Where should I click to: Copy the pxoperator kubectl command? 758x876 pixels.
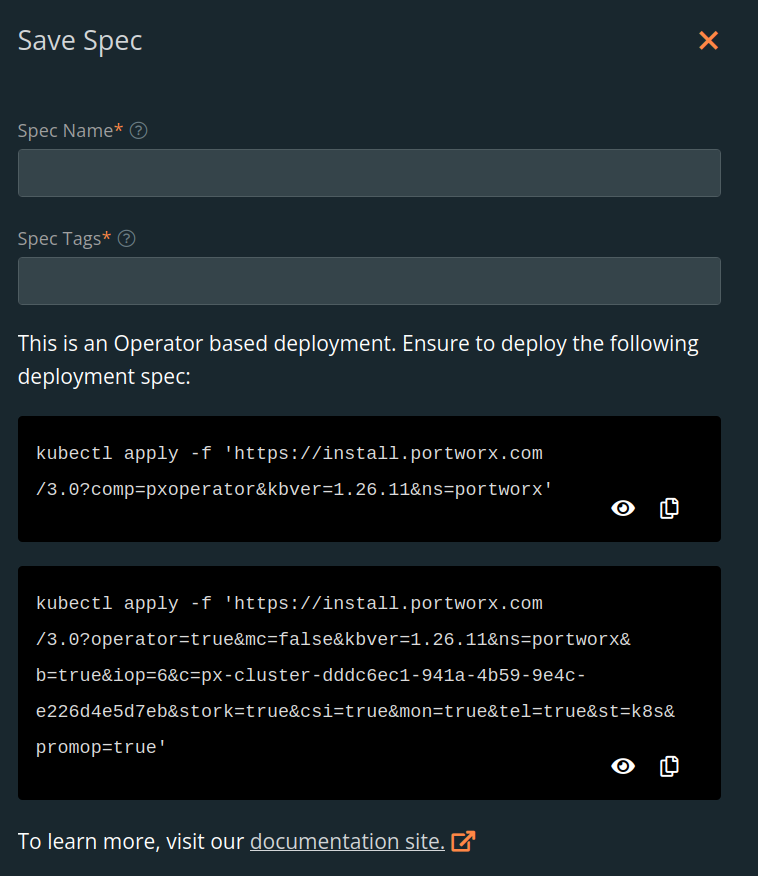click(x=669, y=508)
